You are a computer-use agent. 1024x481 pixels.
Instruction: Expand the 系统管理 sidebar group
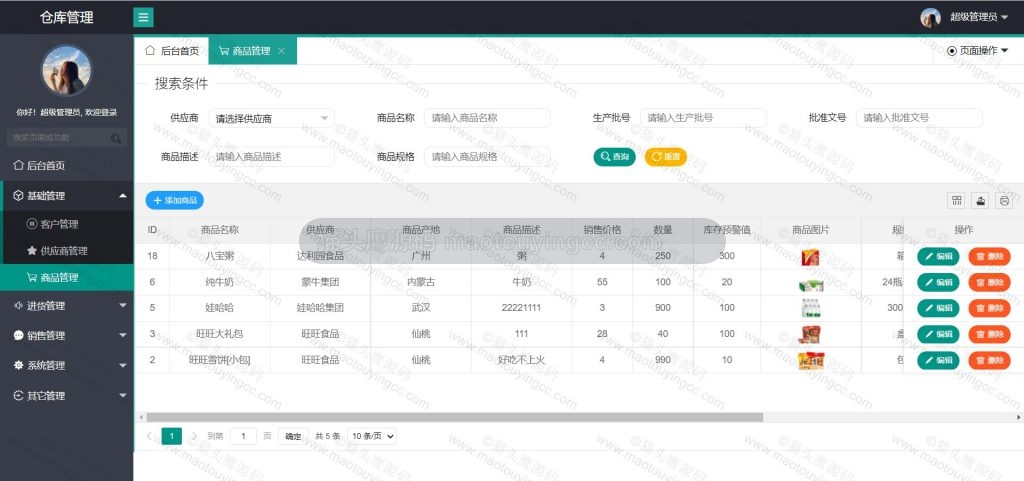(x=67, y=365)
